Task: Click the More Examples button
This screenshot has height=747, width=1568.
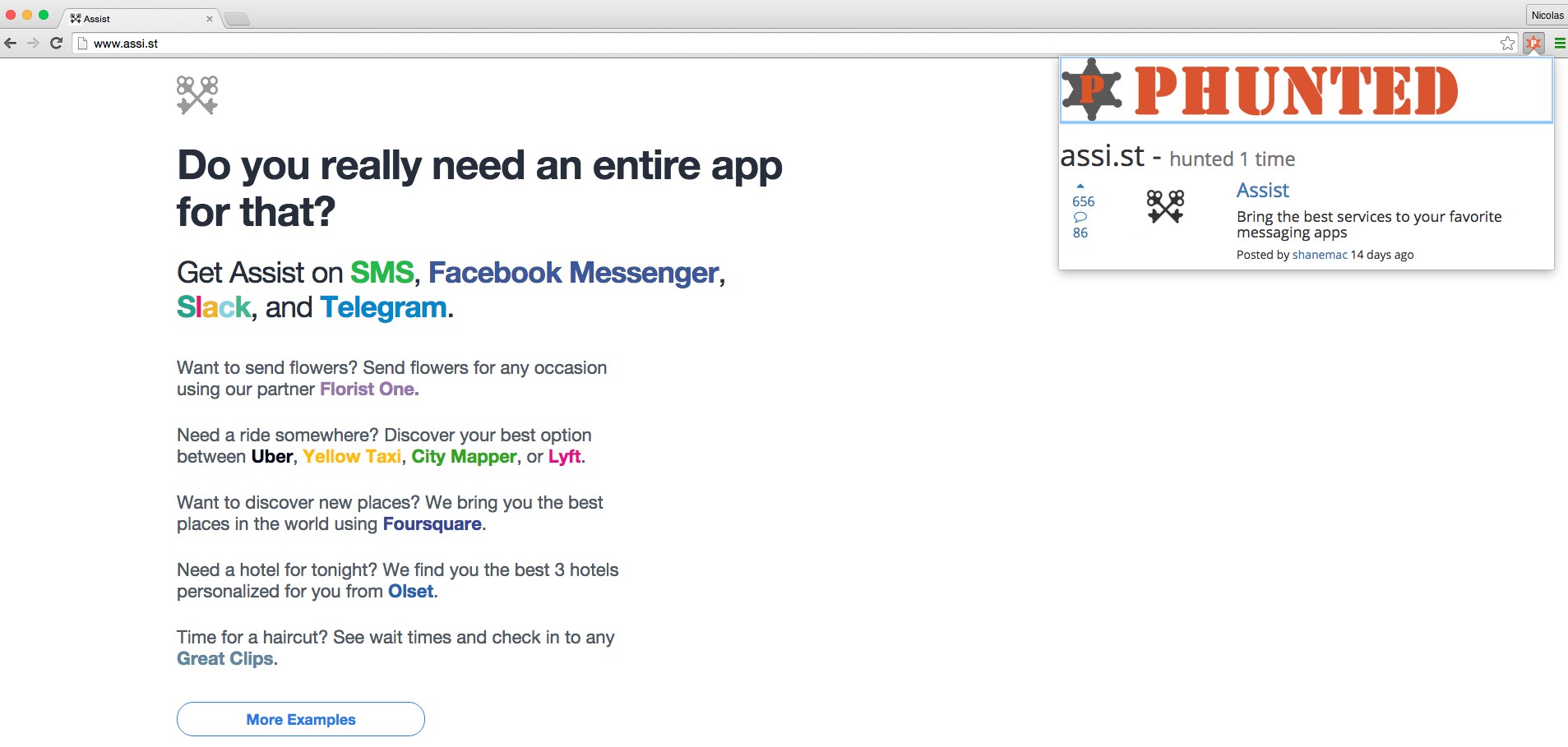Action: click(301, 719)
